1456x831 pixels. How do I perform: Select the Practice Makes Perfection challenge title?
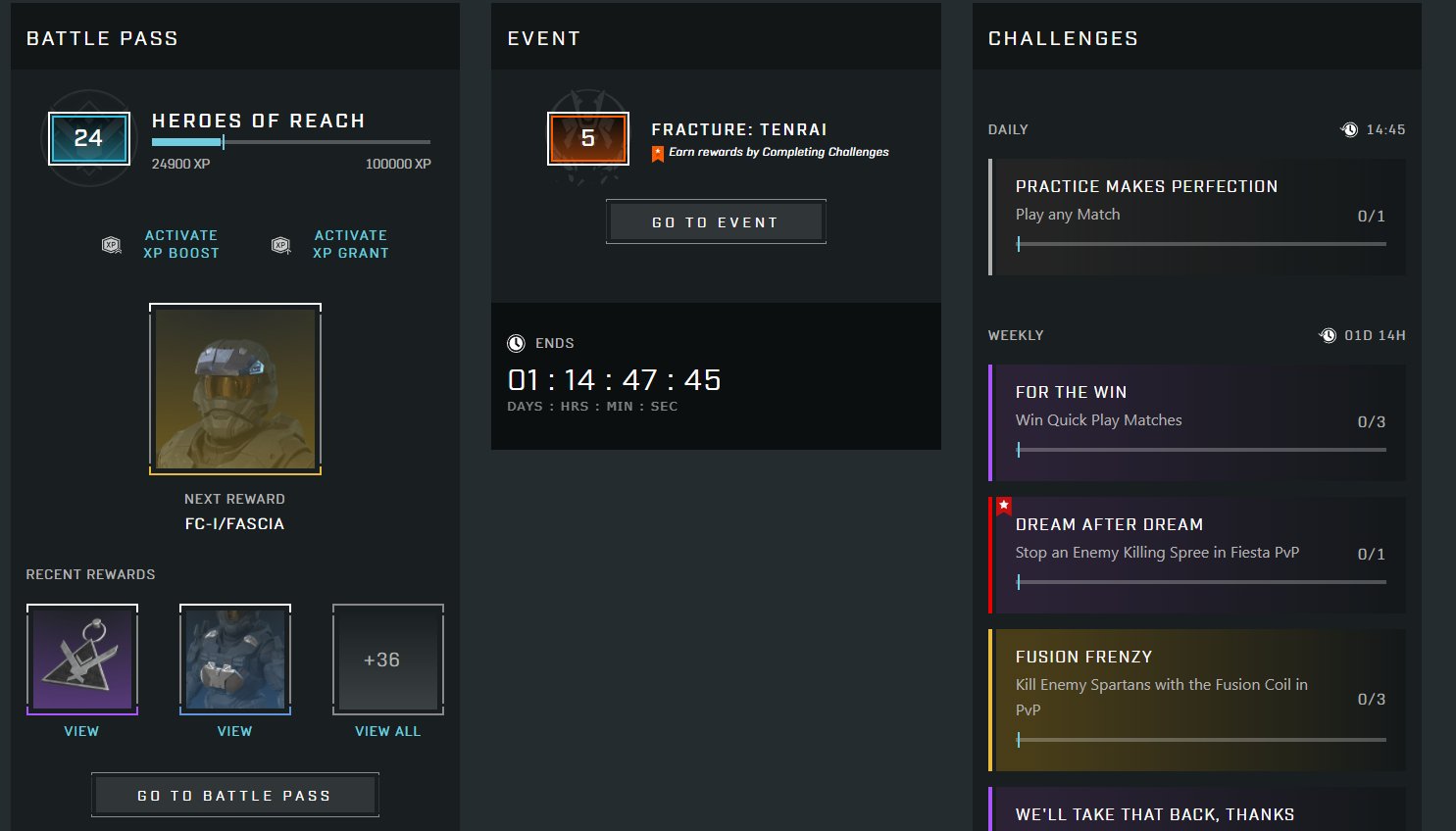coord(1146,186)
